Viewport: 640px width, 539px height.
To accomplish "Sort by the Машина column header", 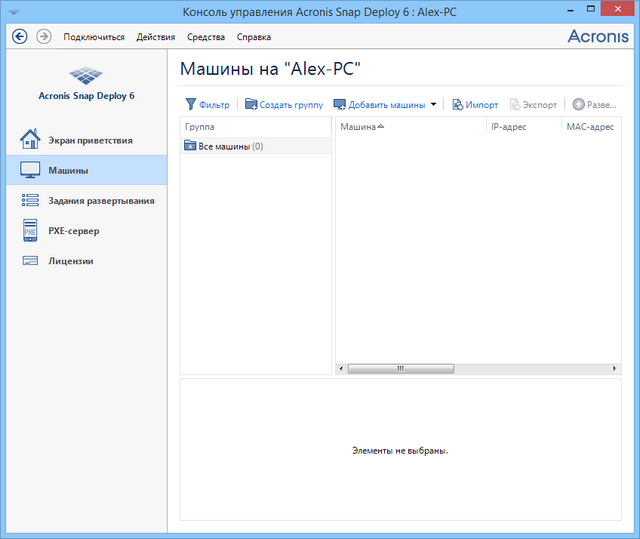I will click(x=361, y=127).
